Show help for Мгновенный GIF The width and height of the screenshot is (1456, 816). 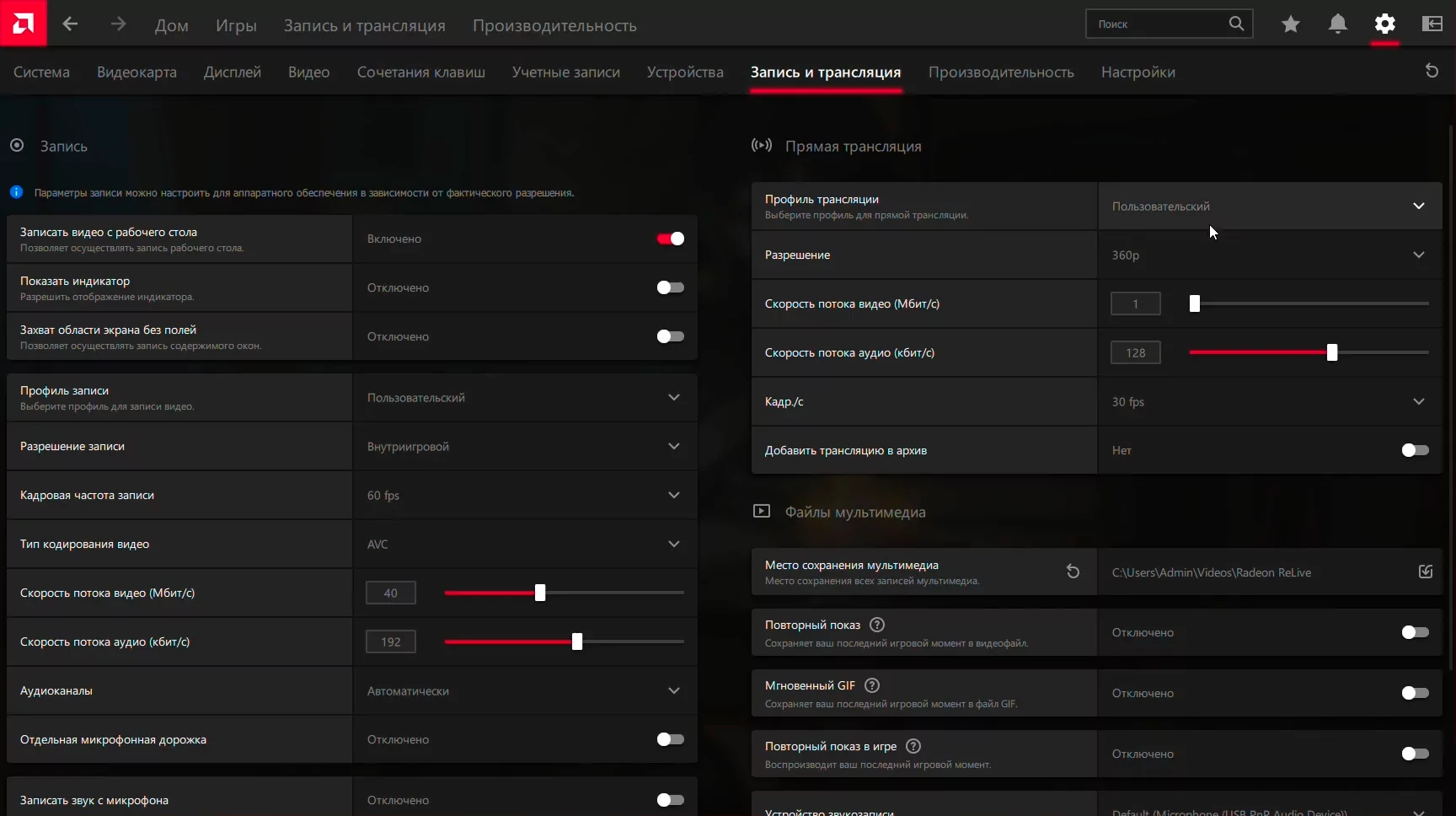click(x=872, y=685)
